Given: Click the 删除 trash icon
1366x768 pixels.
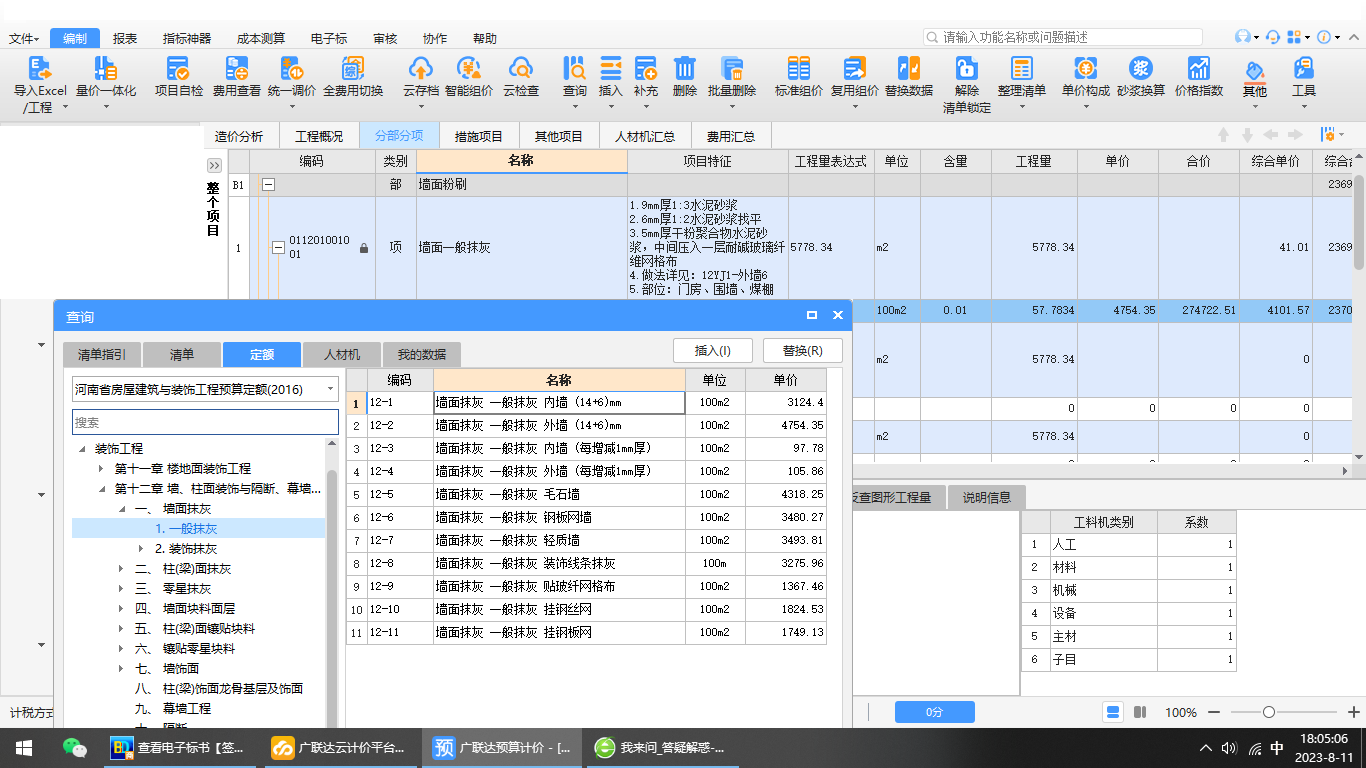Looking at the screenshot, I should (685, 68).
